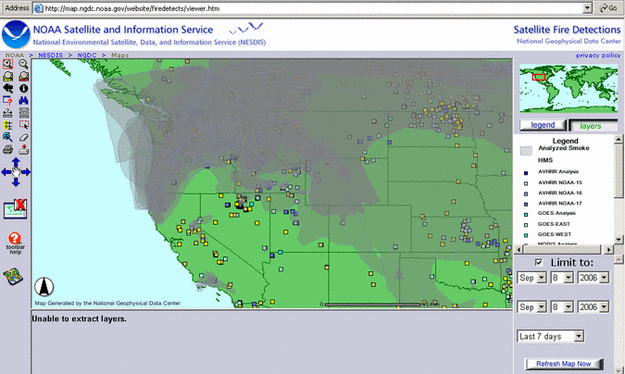Click the Analyzed Smoke legend swatch
625x374 pixels.
[526, 150]
